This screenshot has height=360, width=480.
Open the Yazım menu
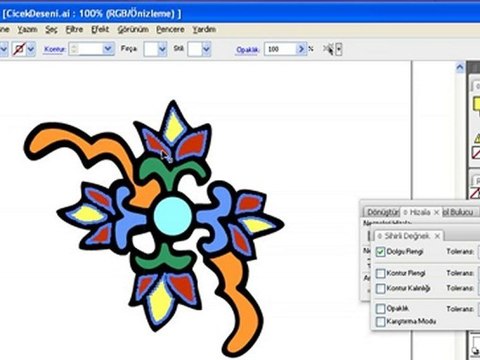27,30
